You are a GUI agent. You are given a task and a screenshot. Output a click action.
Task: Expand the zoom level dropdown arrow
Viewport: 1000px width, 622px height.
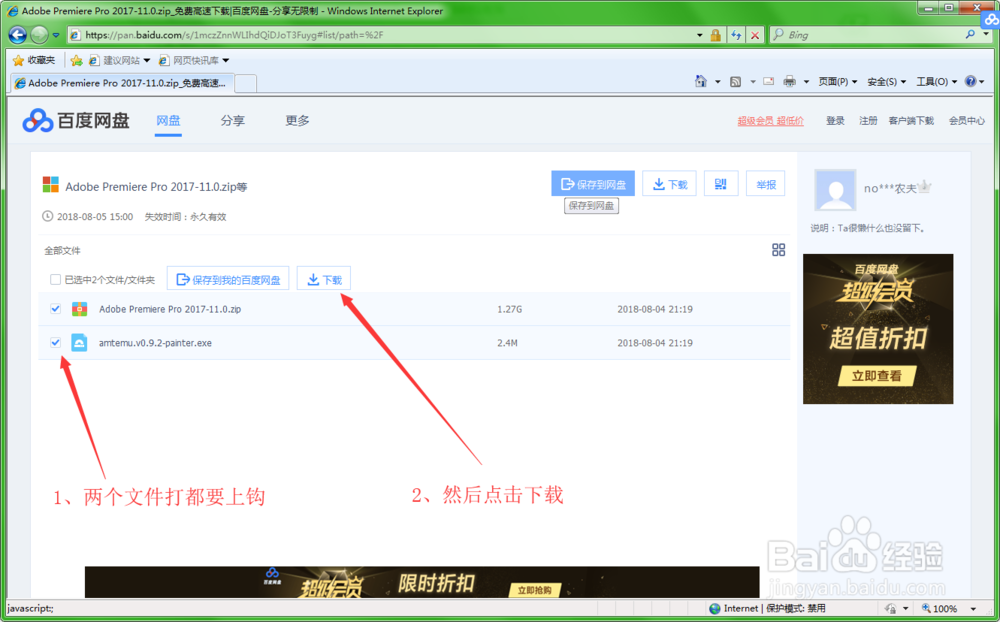[x=973, y=609]
